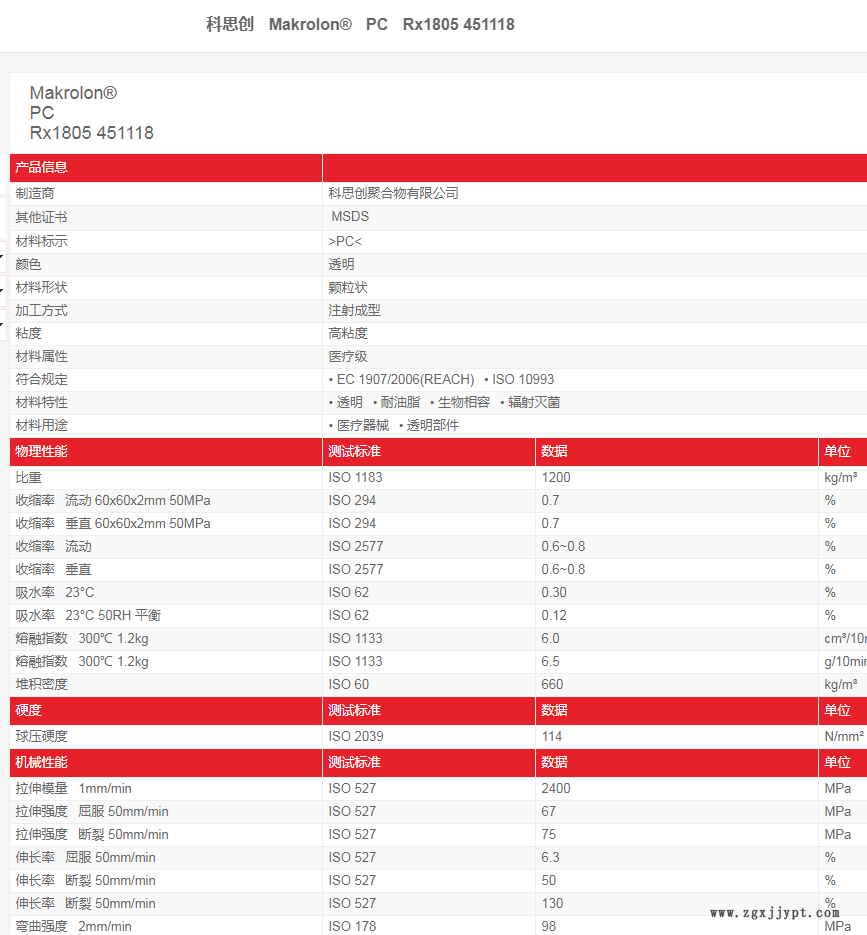Click the page title 科思创 Makrolon PC Rx1805
Image resolution: width=867 pixels, height=935 pixels.
[360, 24]
